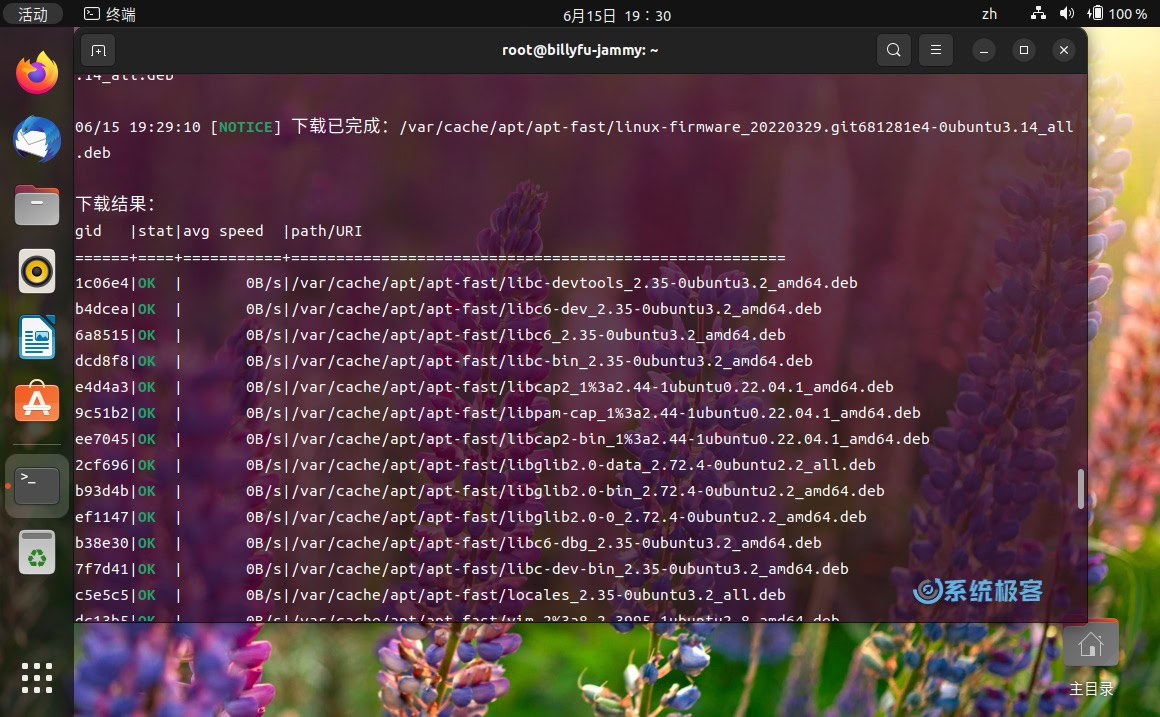Open the Files app in the dock
This screenshot has width=1160, height=717.
point(37,205)
